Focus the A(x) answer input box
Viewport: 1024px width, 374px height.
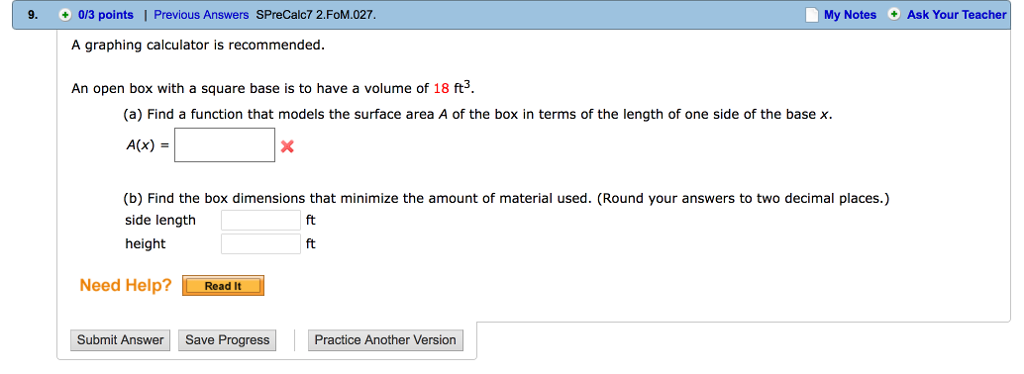point(225,145)
